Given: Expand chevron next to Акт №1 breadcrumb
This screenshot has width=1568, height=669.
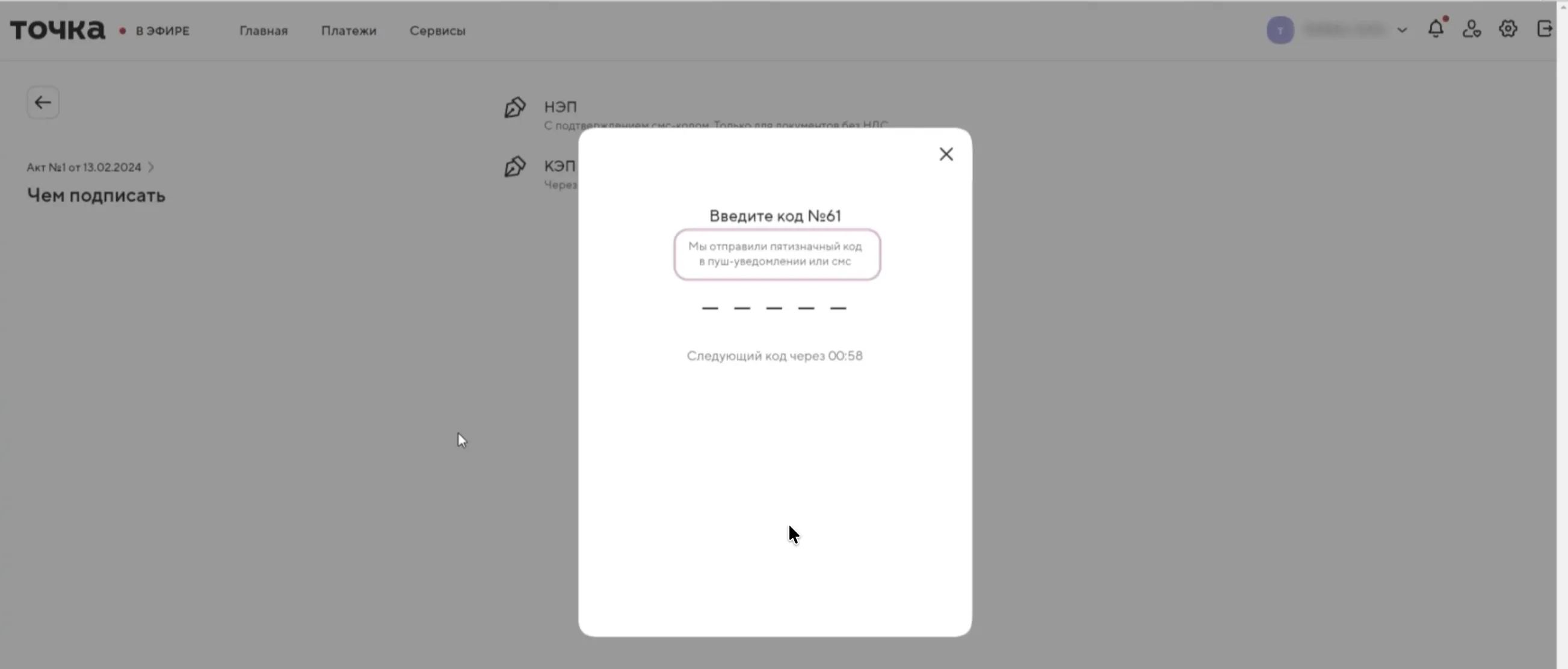Looking at the screenshot, I should [x=151, y=167].
